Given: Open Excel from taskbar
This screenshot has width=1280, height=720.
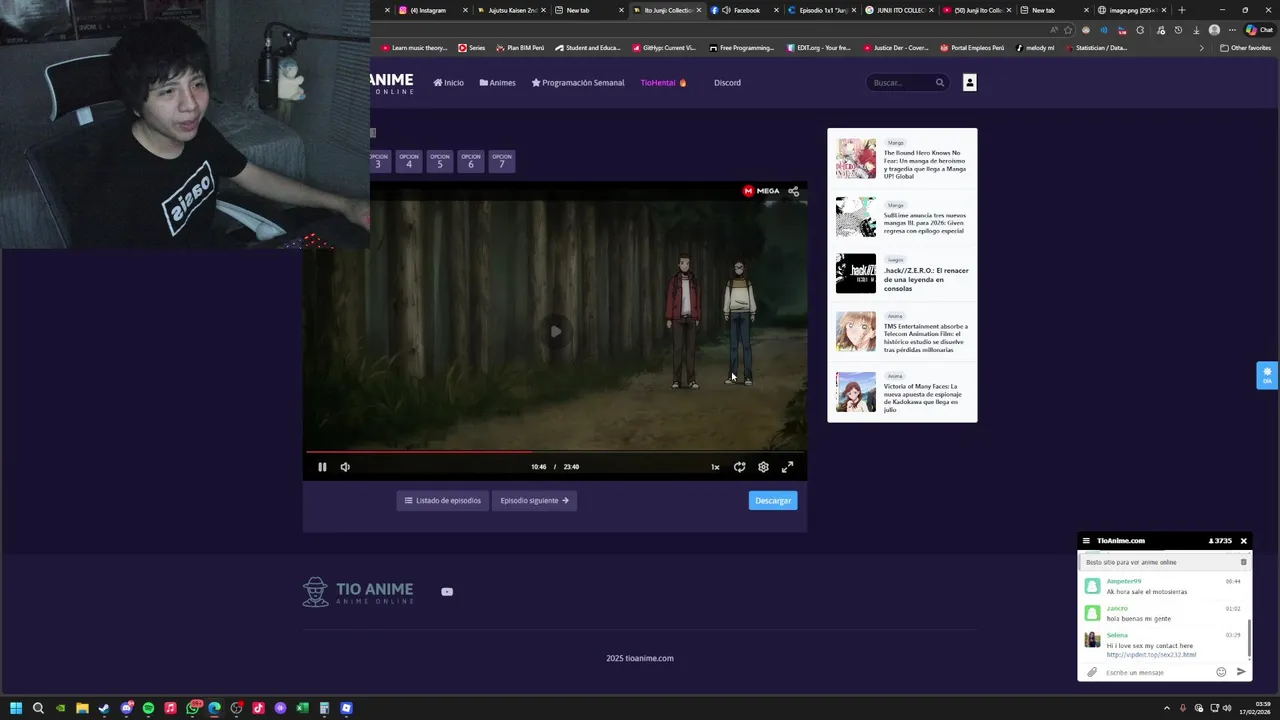Looking at the screenshot, I should point(302,708).
